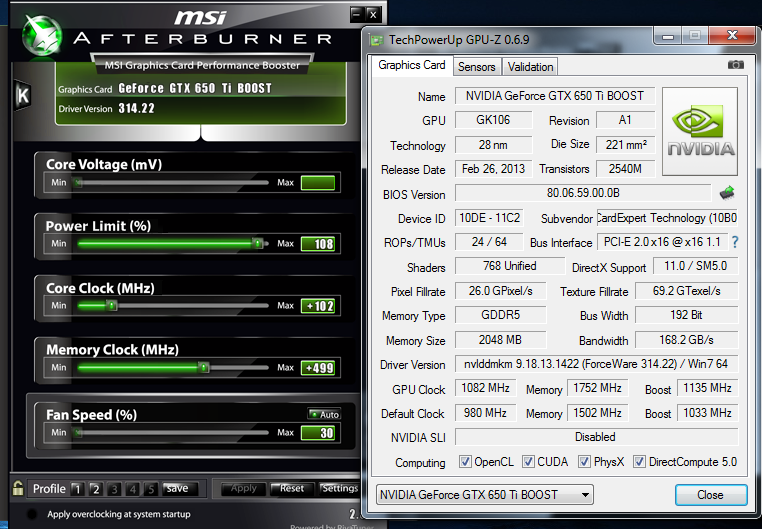Toggle fan speed Auto mode

[x=324, y=414]
